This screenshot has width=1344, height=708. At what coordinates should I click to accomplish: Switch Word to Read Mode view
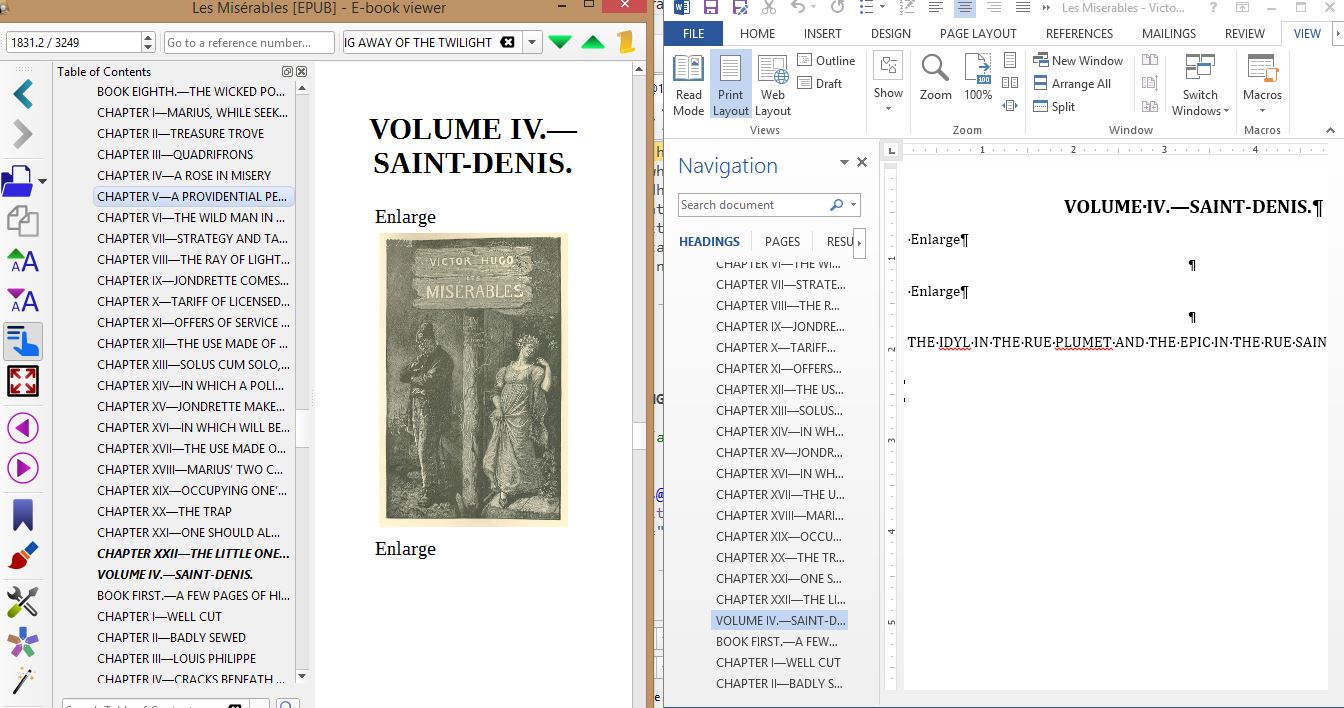[x=688, y=85]
